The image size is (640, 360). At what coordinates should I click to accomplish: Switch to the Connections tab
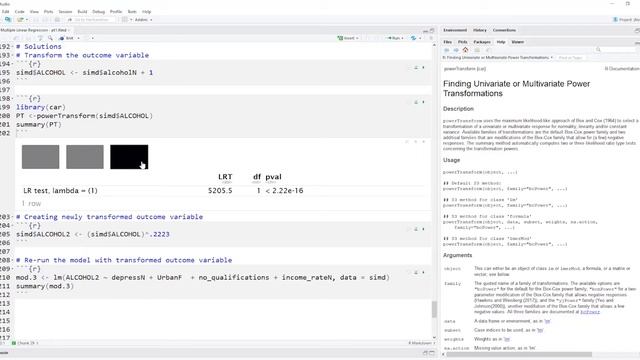tap(504, 30)
